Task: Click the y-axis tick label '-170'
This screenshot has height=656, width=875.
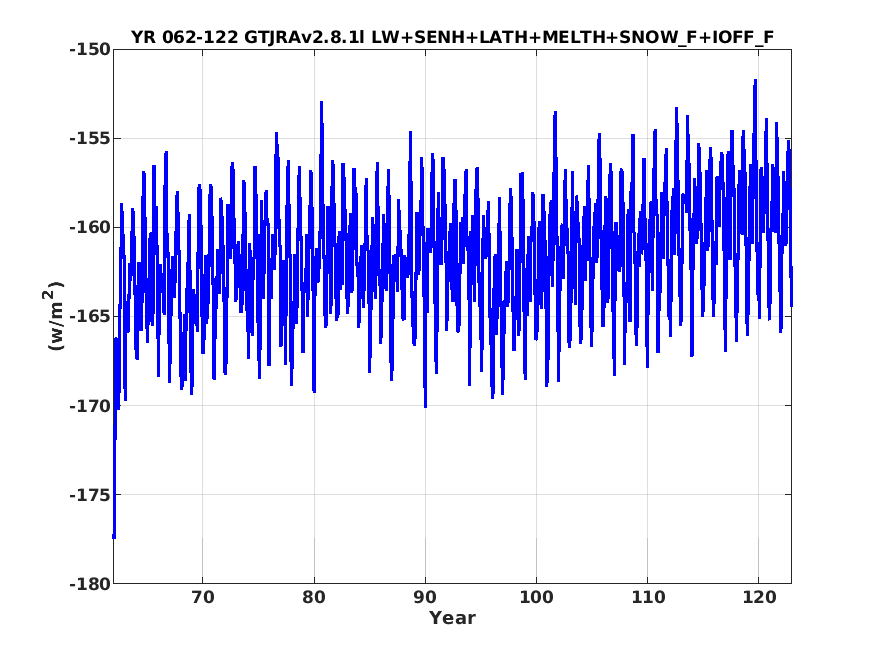Action: (x=90, y=406)
